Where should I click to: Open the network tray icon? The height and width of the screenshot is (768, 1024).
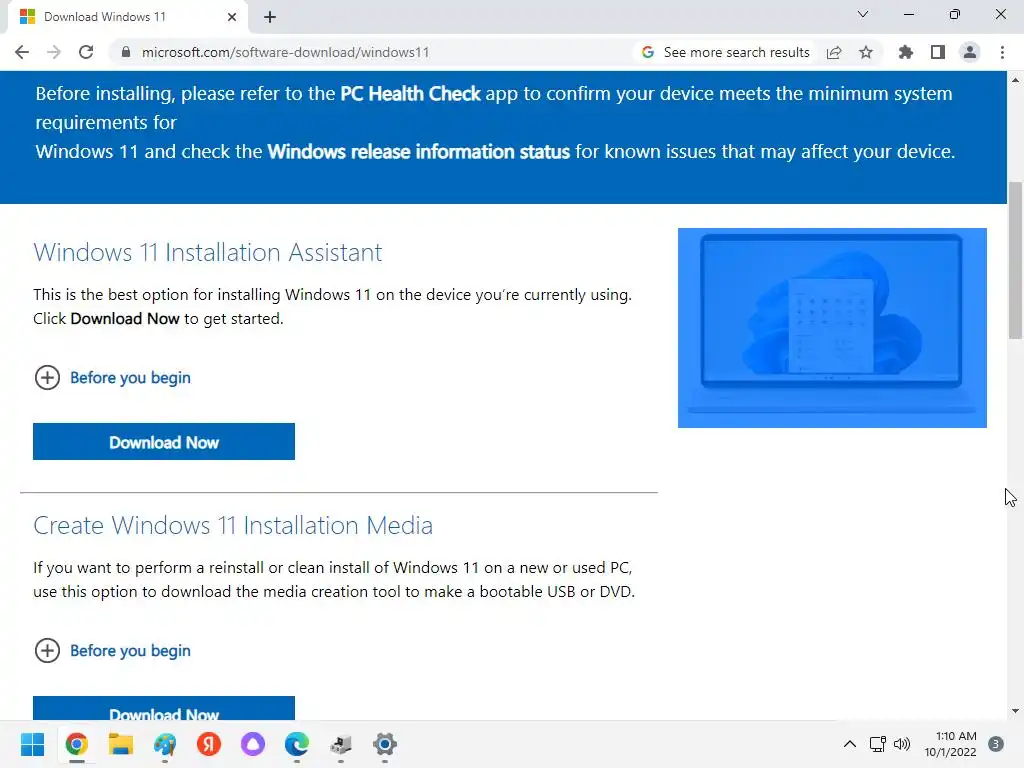[878, 744]
